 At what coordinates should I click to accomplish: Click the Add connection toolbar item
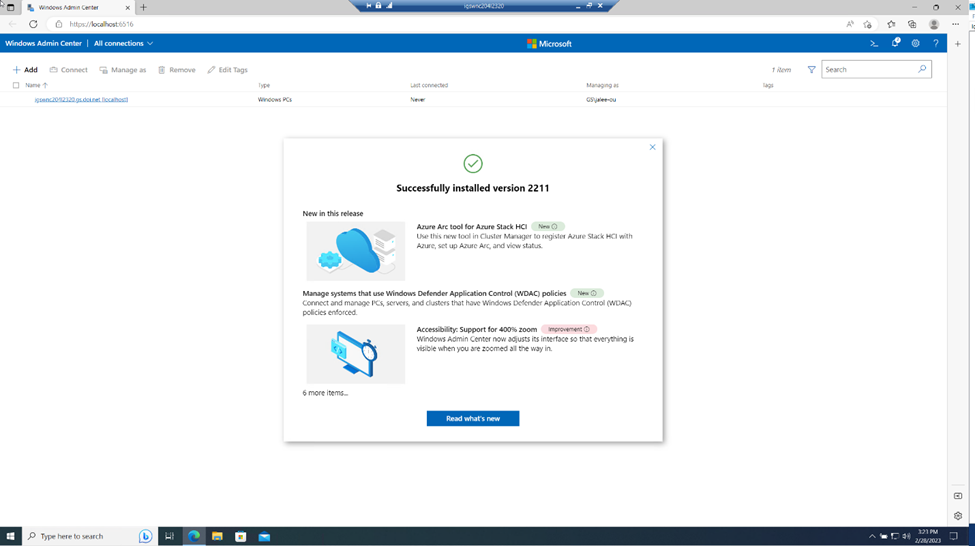coord(25,70)
